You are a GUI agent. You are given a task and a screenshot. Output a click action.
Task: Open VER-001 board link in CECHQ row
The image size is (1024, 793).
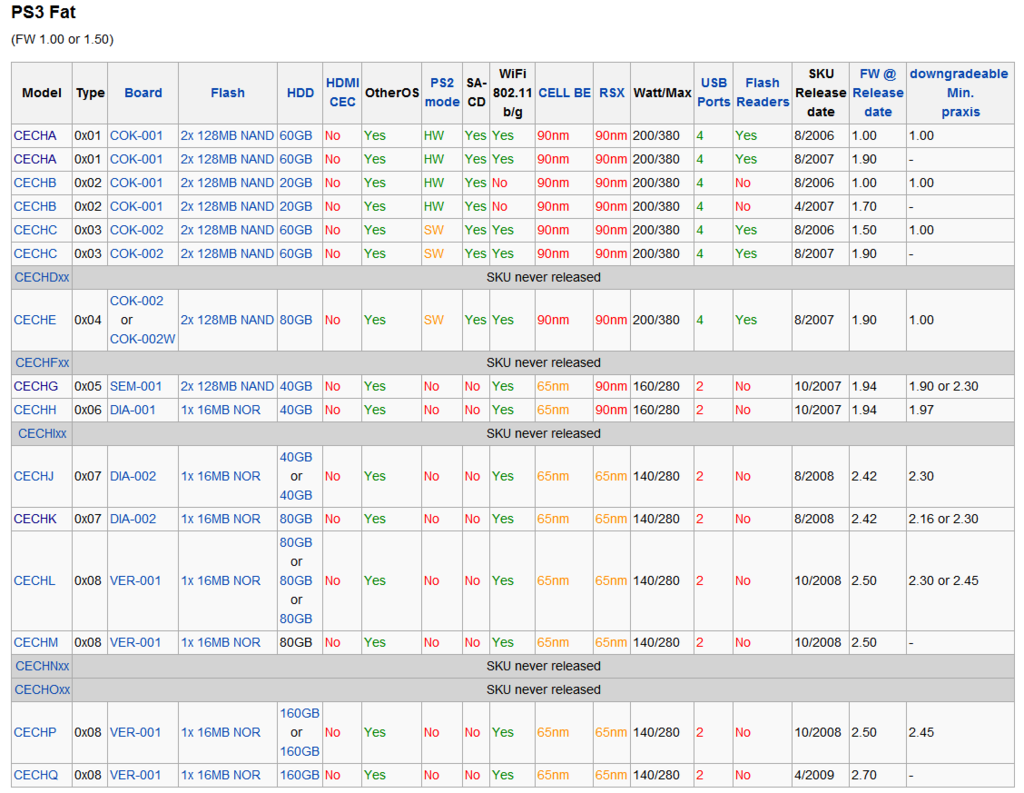135,775
